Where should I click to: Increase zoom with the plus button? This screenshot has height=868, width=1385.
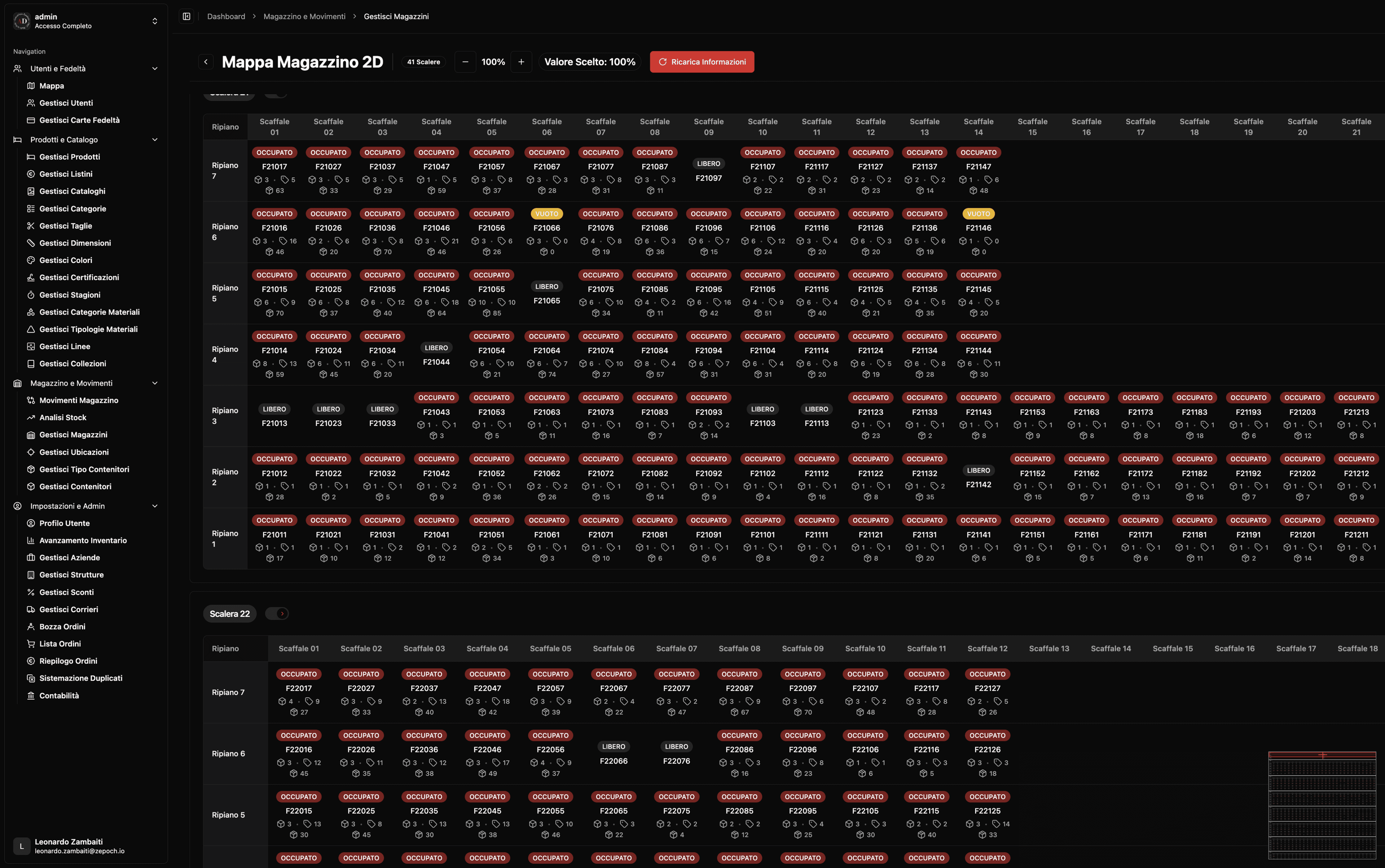pyautogui.click(x=521, y=62)
